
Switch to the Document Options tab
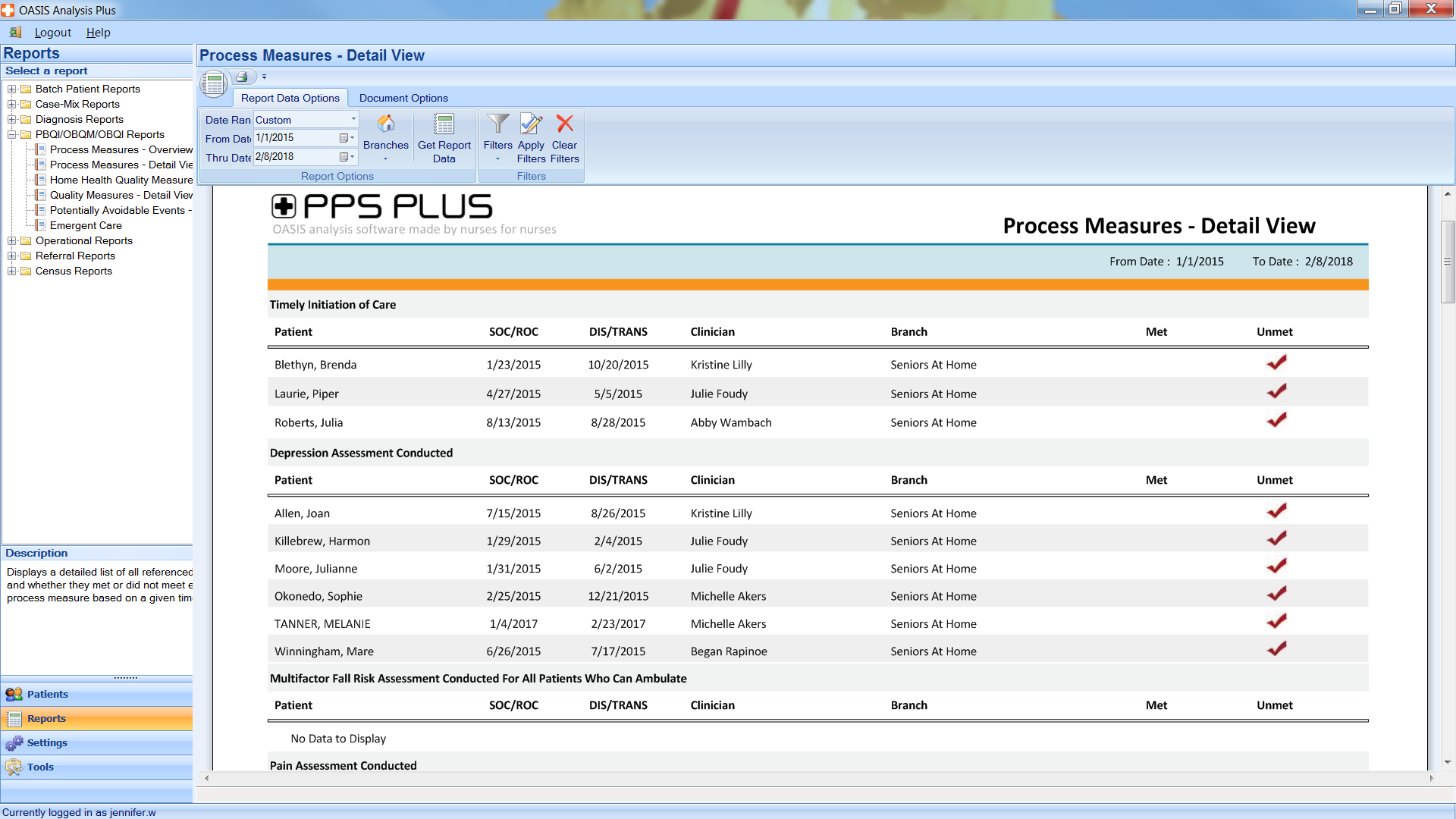click(x=403, y=98)
